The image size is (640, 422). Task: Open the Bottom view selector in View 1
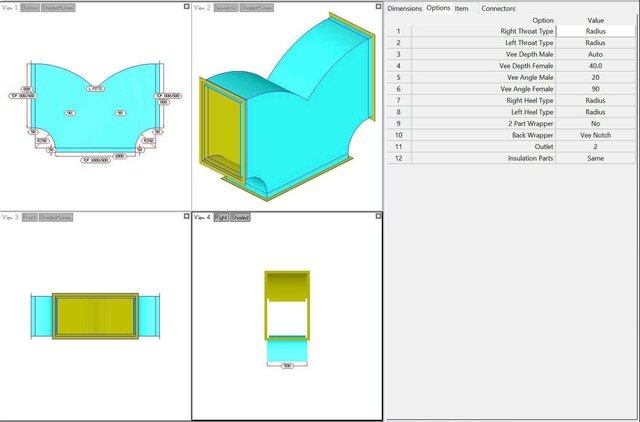[30, 7]
